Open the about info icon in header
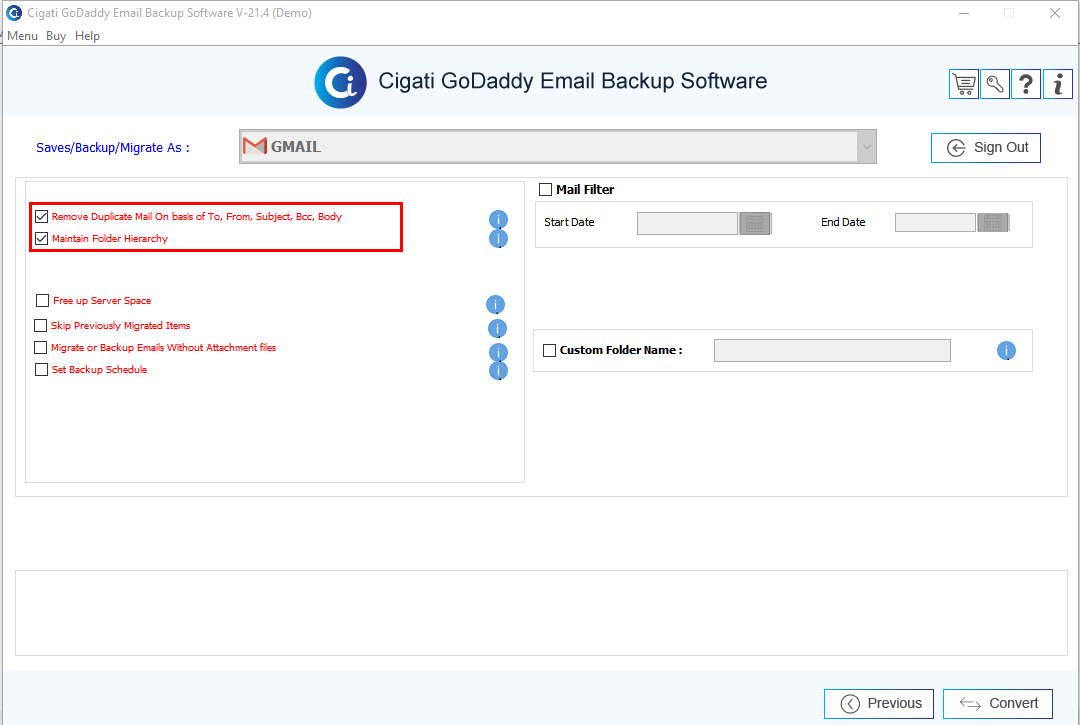The image size is (1080, 725). pos(1058,85)
